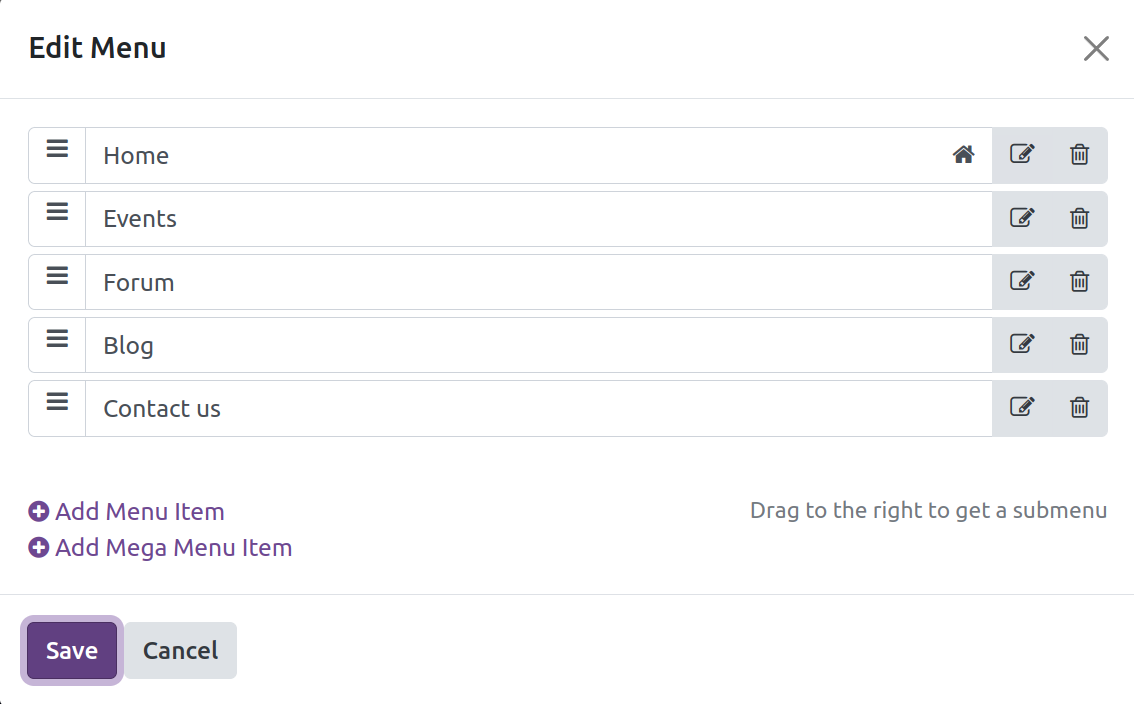Click the Blog drag handle
This screenshot has width=1134, height=704.
(58, 338)
